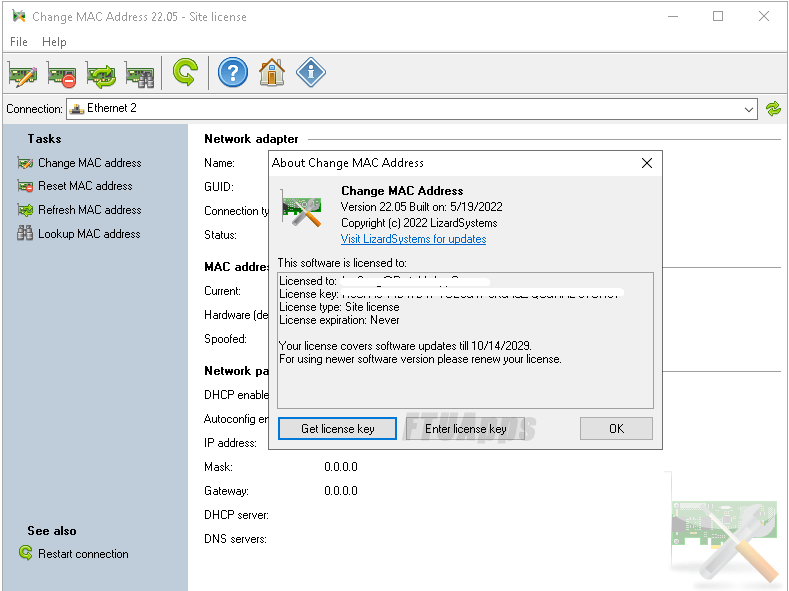The image size is (789, 591).
Task: Click the icon beside Change MAC address task
Action: click(x=25, y=163)
